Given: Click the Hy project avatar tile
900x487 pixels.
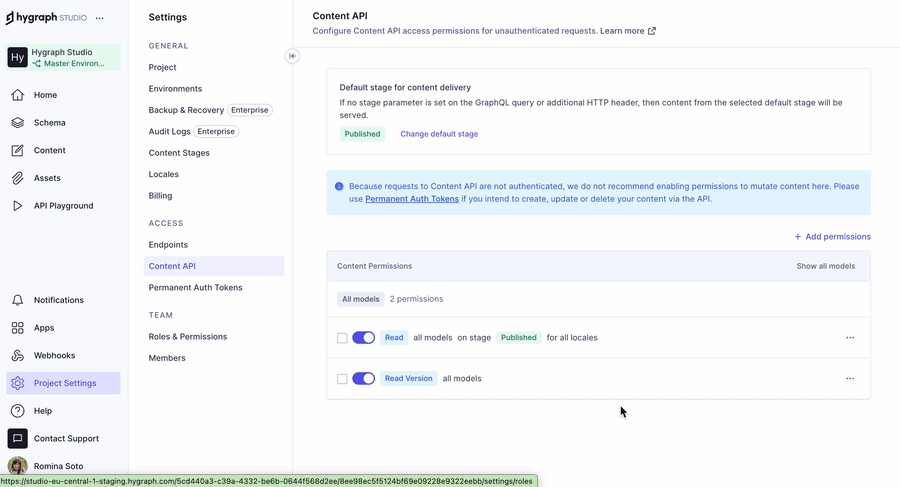Looking at the screenshot, I should pyautogui.click(x=18, y=57).
